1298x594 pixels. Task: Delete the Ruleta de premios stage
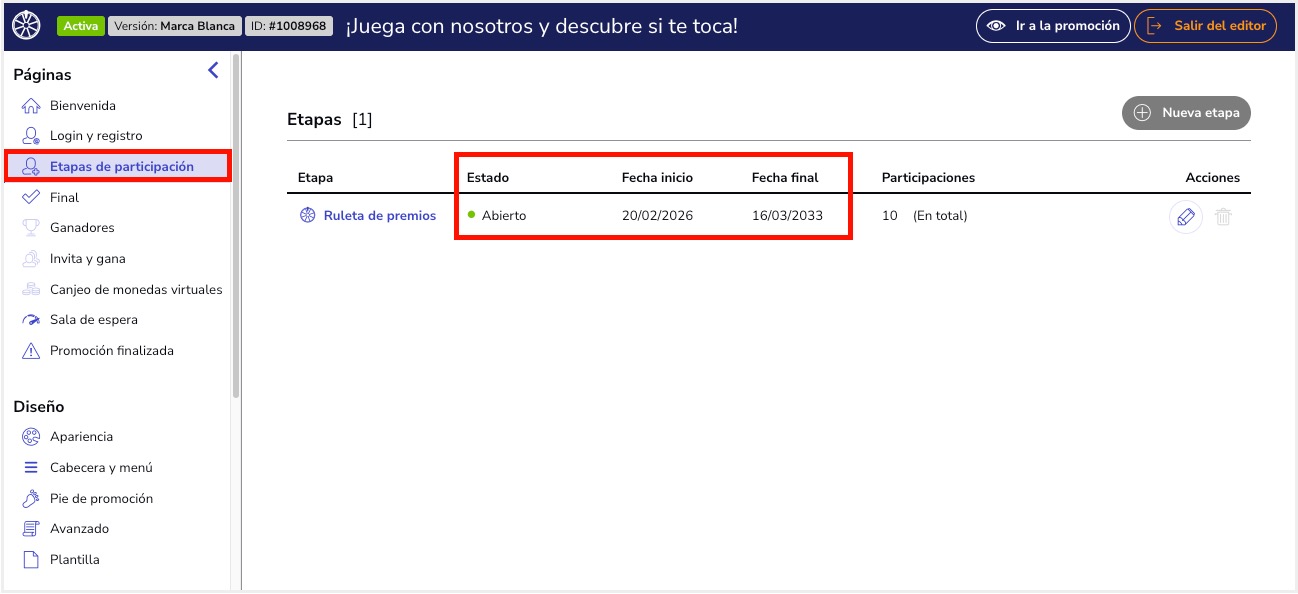click(x=1221, y=216)
